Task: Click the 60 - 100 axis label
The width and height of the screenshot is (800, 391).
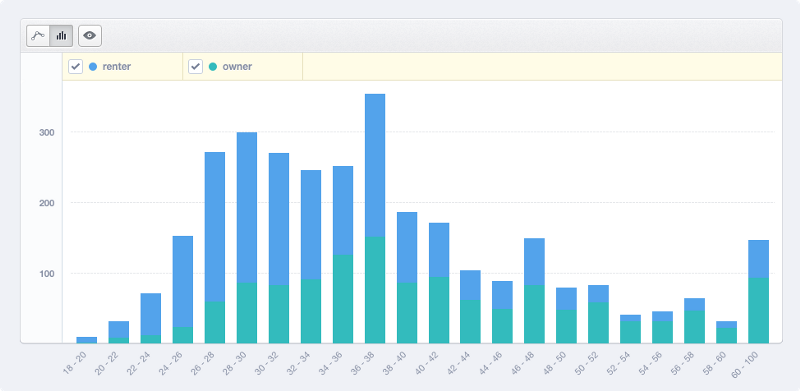Action: [745, 365]
